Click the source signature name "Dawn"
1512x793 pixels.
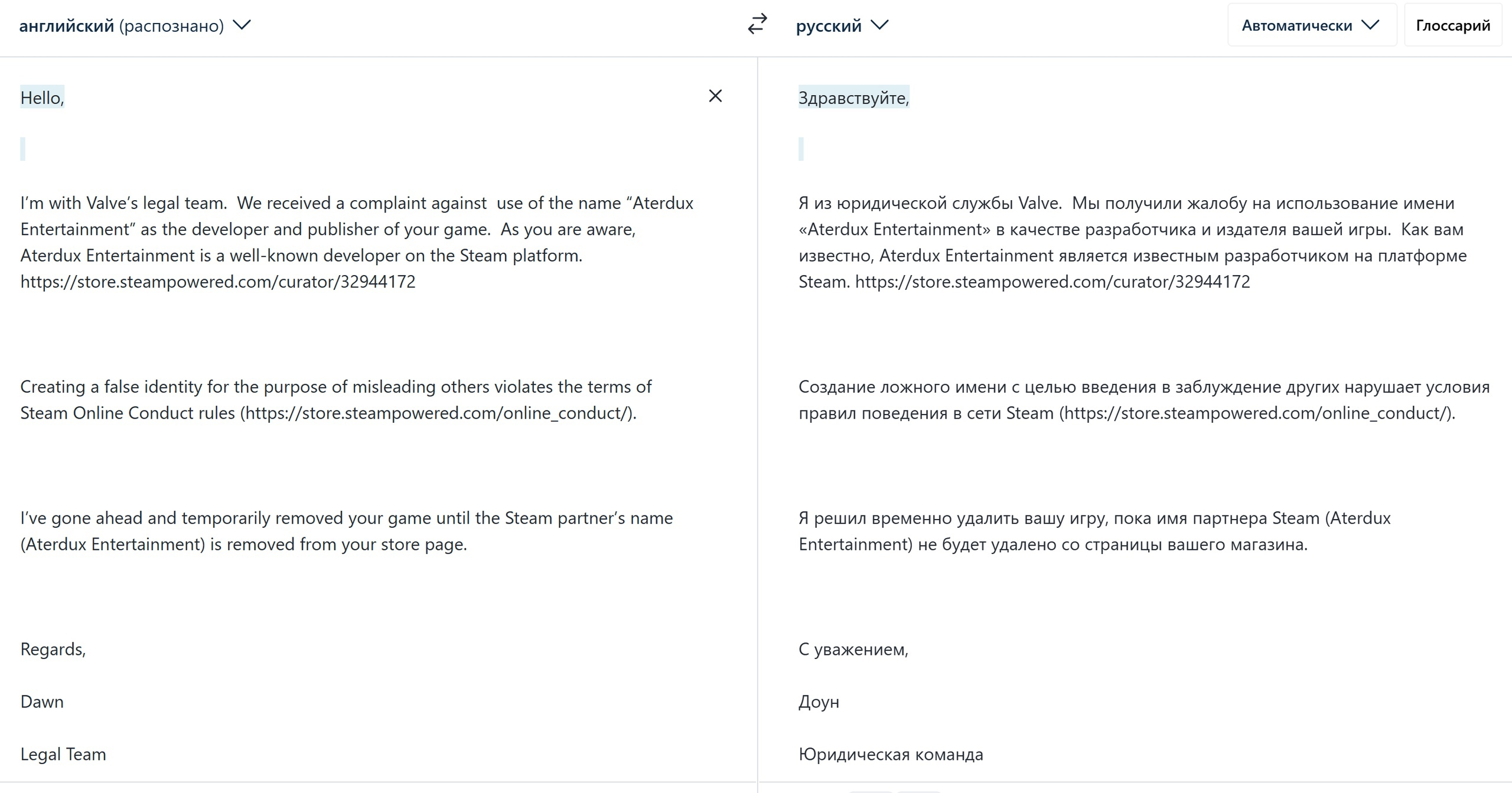[x=42, y=702]
